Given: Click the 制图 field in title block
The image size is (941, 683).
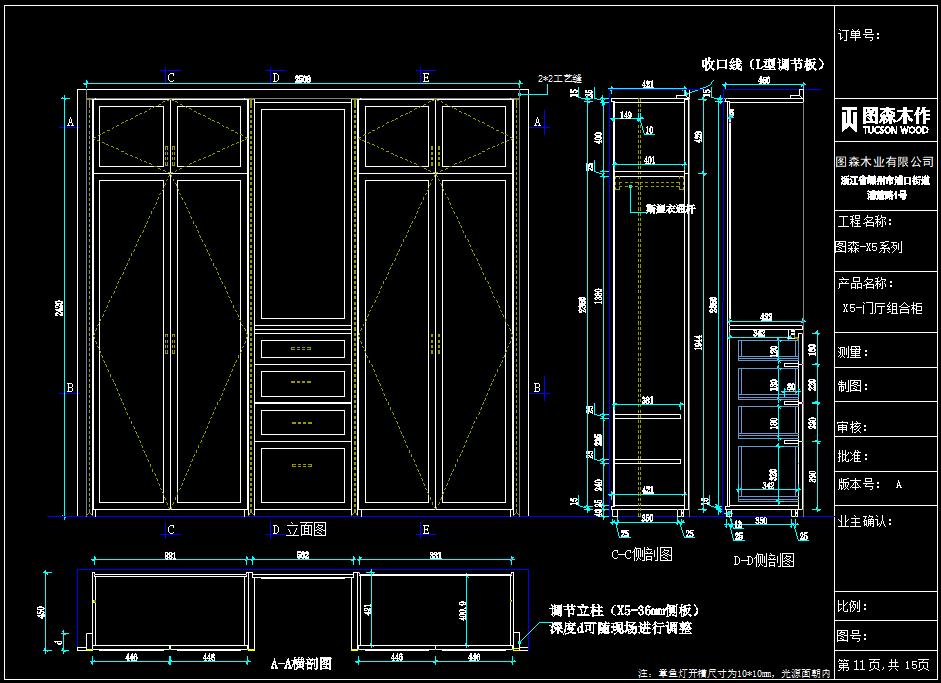Looking at the screenshot, I should (853, 386).
